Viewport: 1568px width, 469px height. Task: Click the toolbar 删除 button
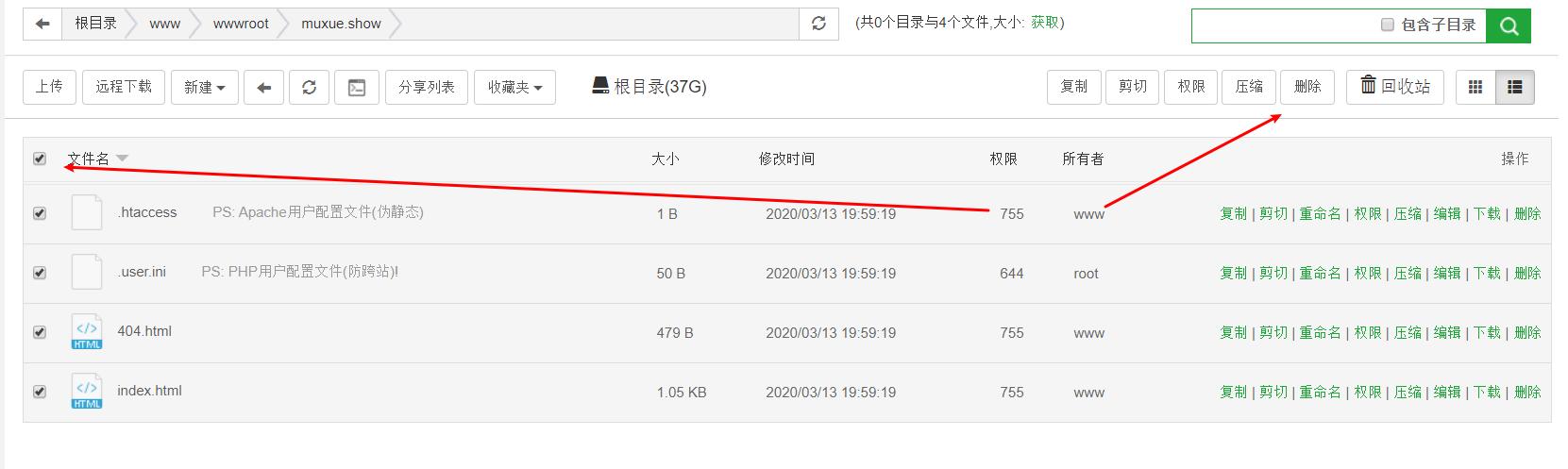[1307, 87]
